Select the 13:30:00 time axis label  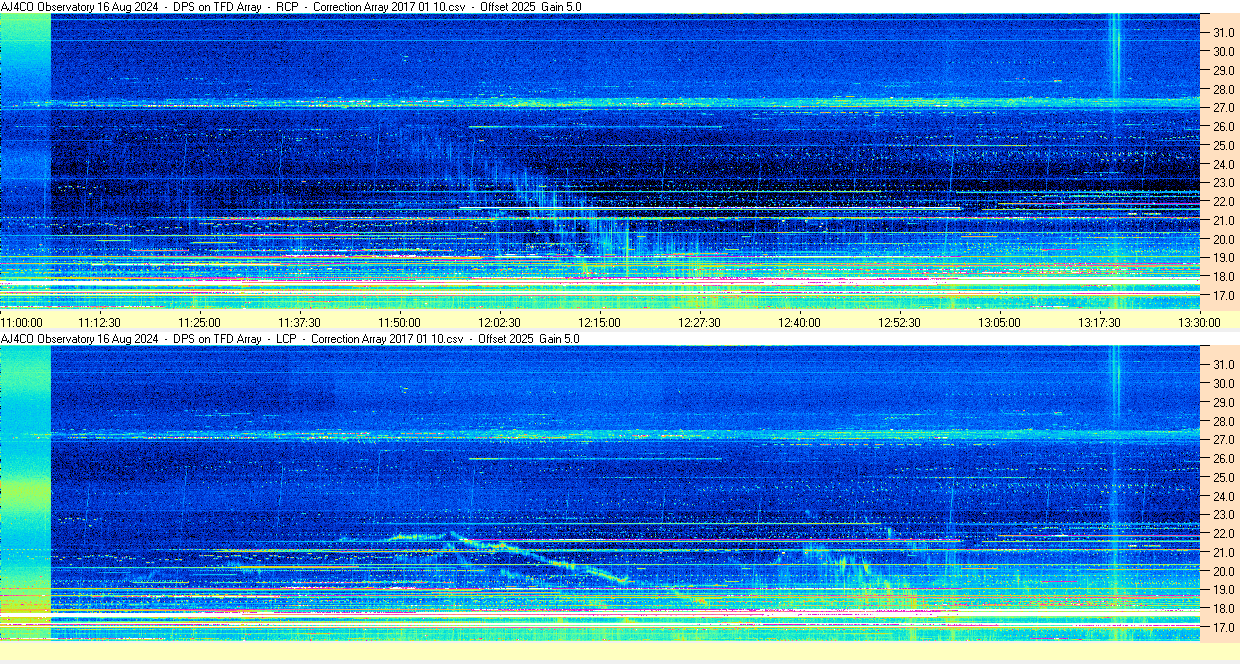(x=1199, y=322)
